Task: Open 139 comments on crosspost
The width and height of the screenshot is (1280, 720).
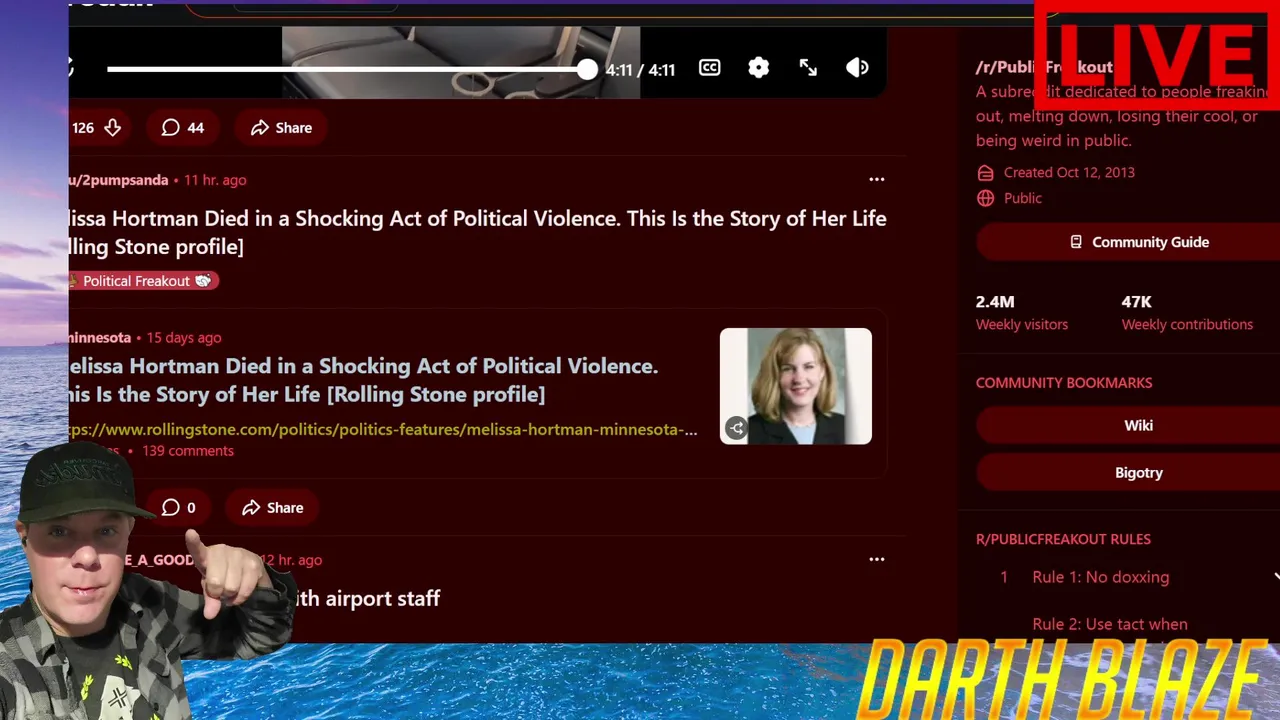Action: tap(188, 451)
